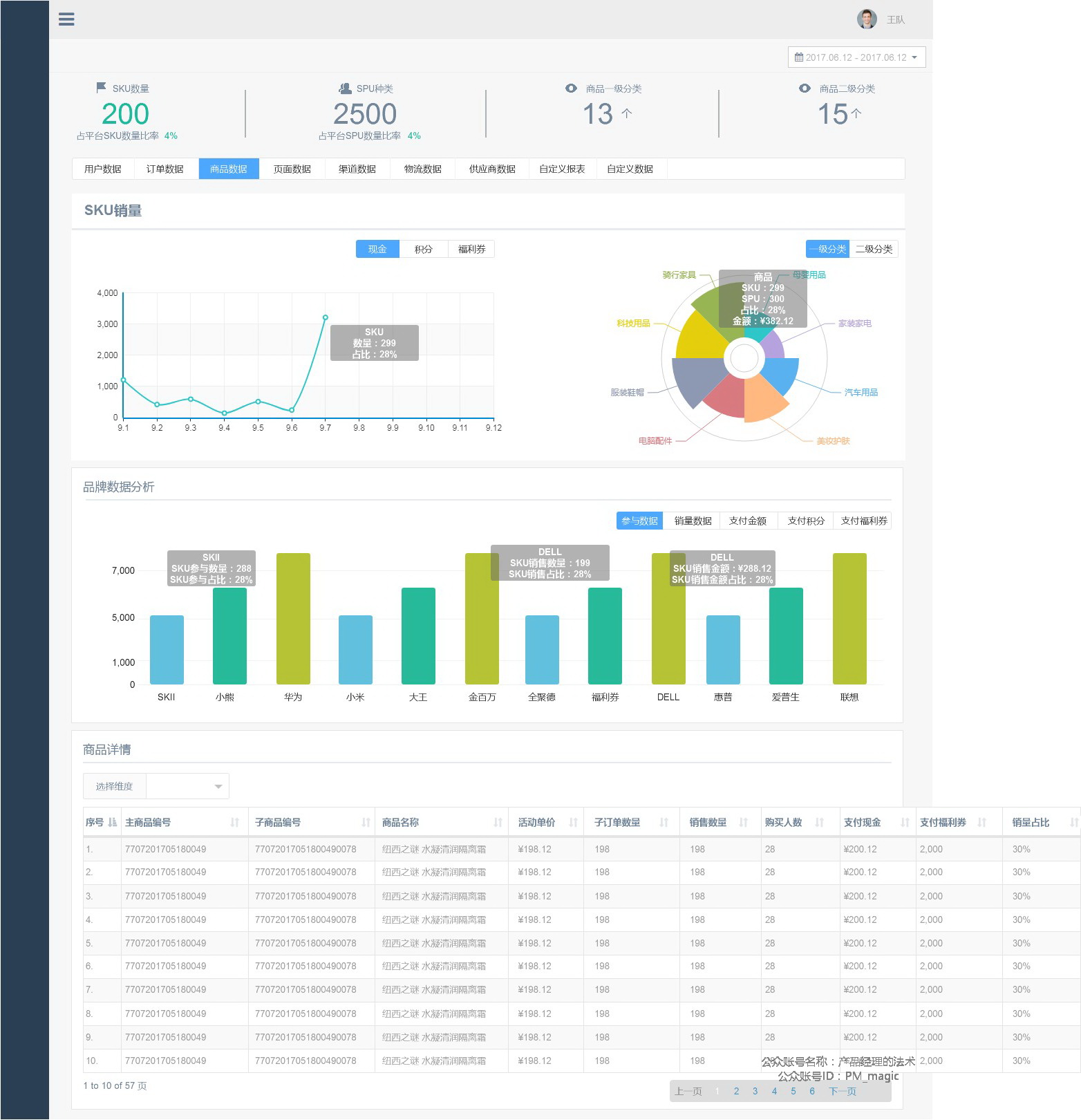Select 福利券 in SKU销量 chart

coord(471,249)
